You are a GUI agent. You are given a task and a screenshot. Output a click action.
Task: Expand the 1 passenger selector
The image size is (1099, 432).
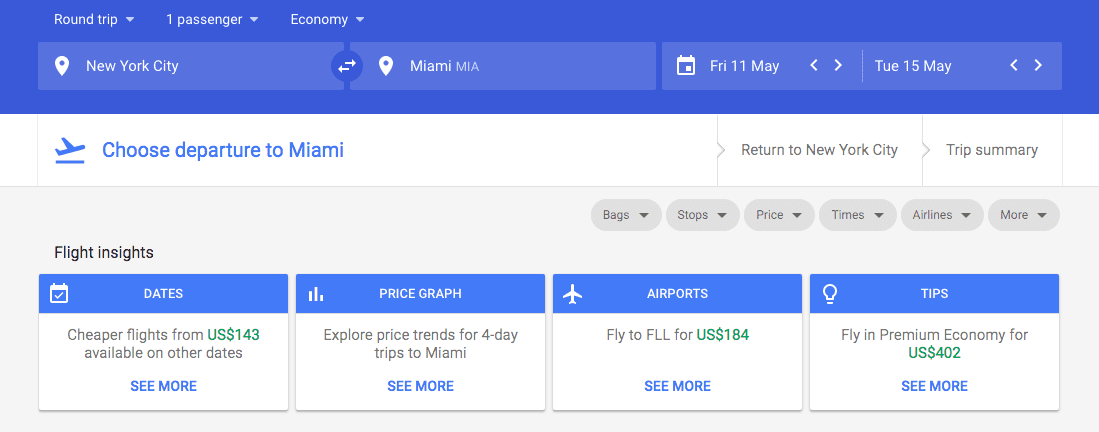tap(212, 19)
